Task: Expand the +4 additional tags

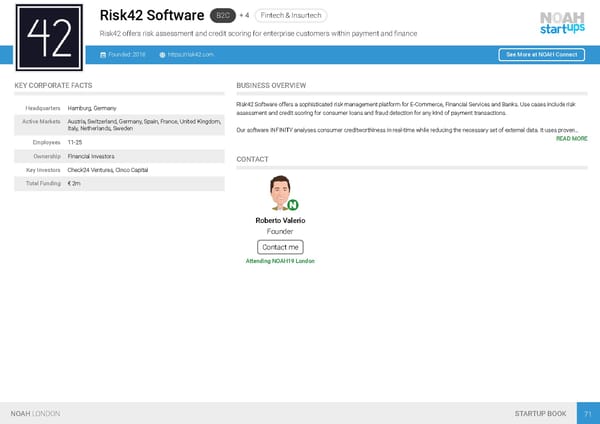Action: [x=246, y=16]
